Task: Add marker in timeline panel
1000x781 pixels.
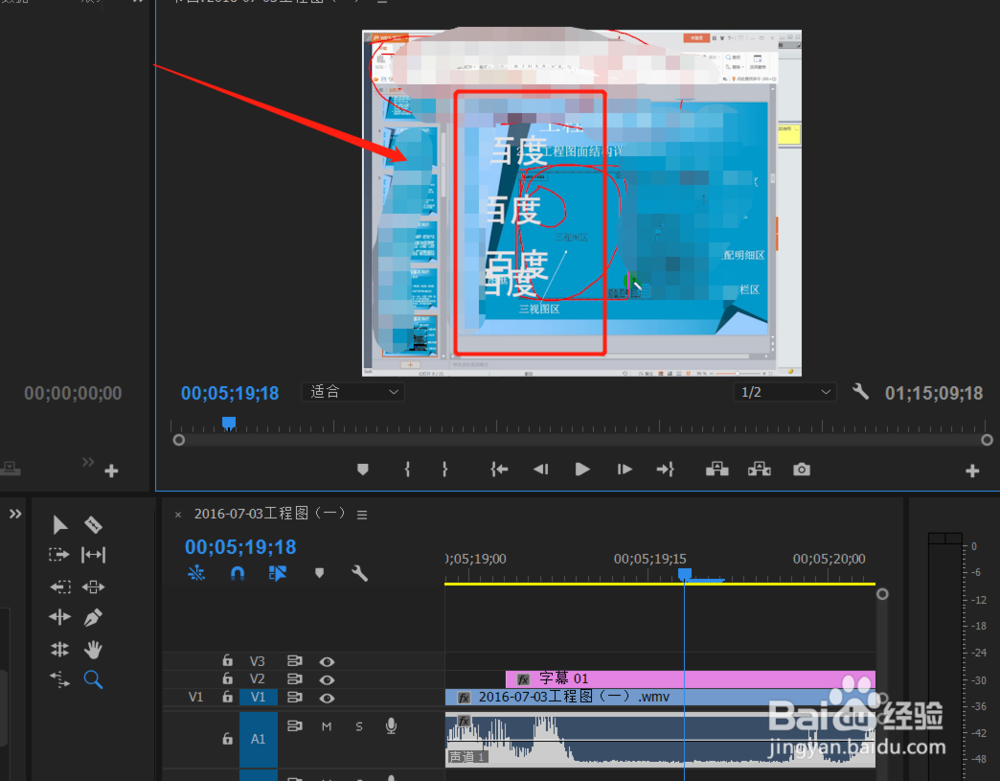Action: pos(320,573)
